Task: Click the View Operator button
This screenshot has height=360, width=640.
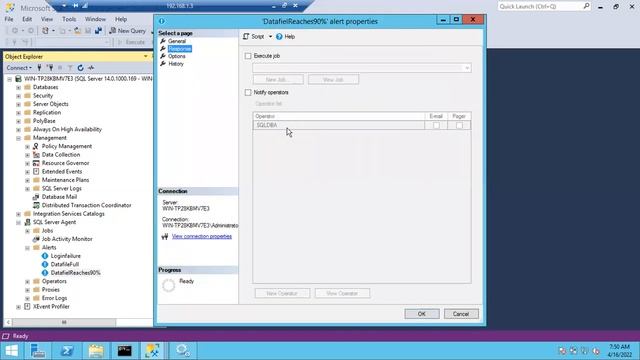Action: (x=342, y=293)
